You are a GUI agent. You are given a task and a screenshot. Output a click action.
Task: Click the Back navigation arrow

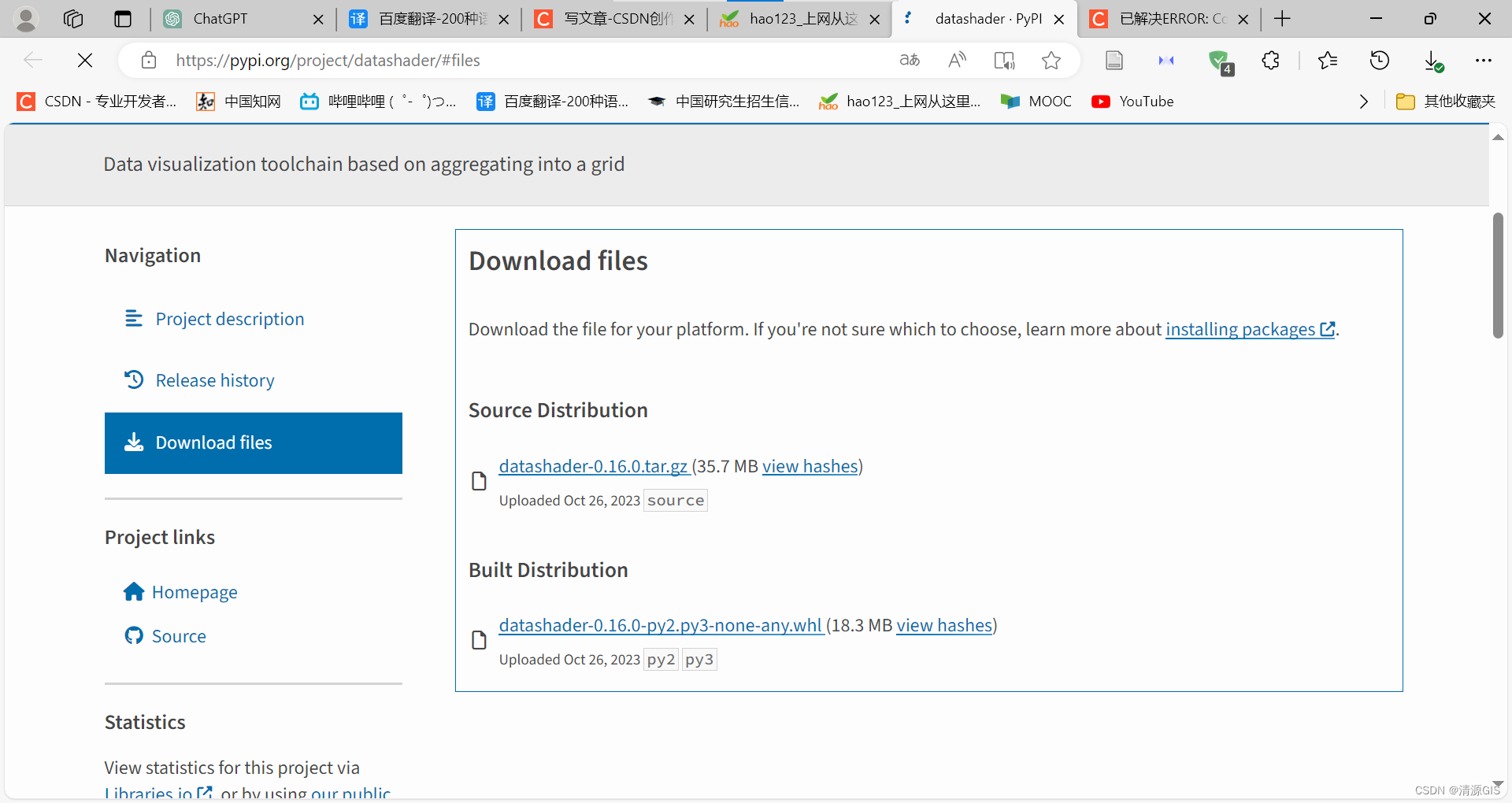tap(32, 60)
